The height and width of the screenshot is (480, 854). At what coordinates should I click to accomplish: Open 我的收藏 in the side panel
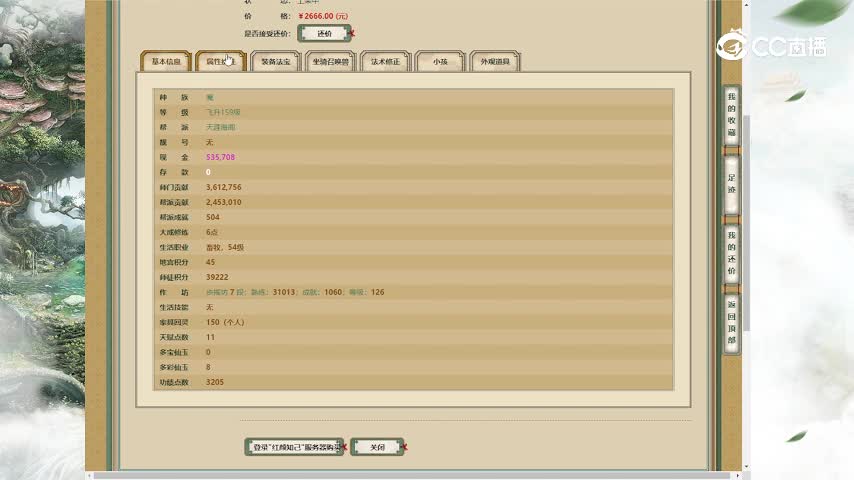tap(731, 113)
